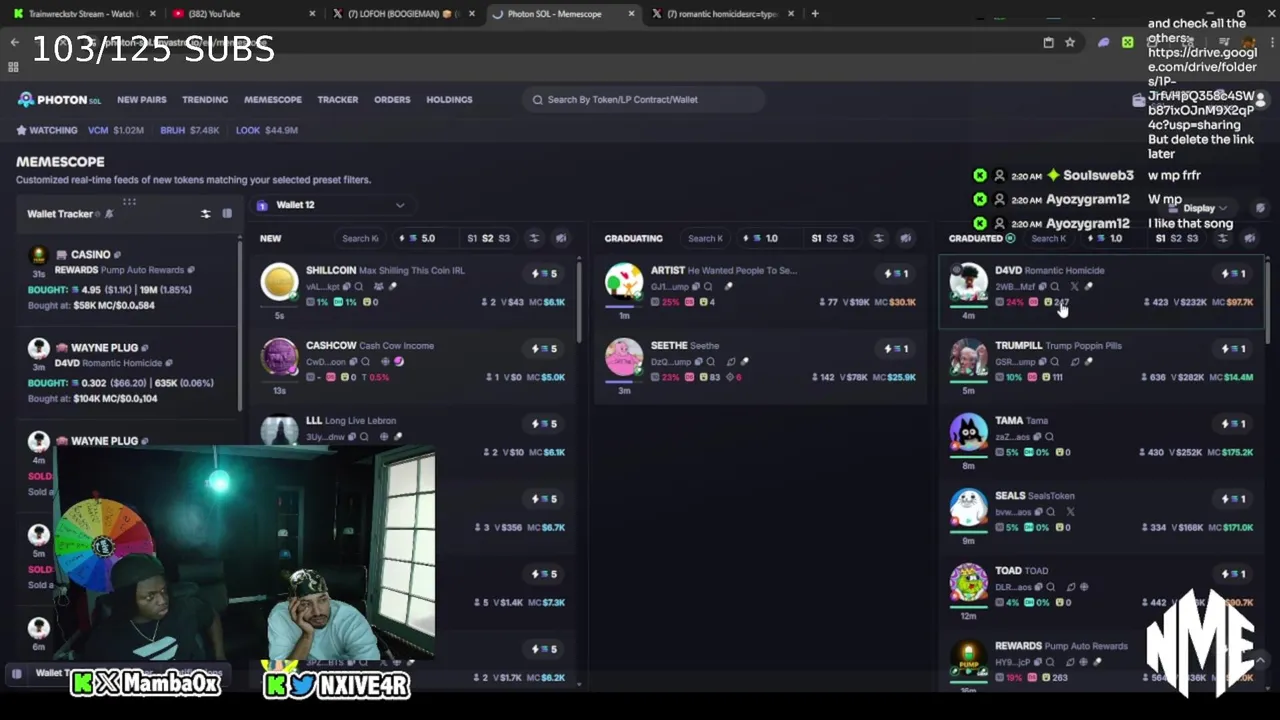Open X (Twitter) icon on D4VD row
The width and height of the screenshot is (1280, 720).
pos(1074,287)
